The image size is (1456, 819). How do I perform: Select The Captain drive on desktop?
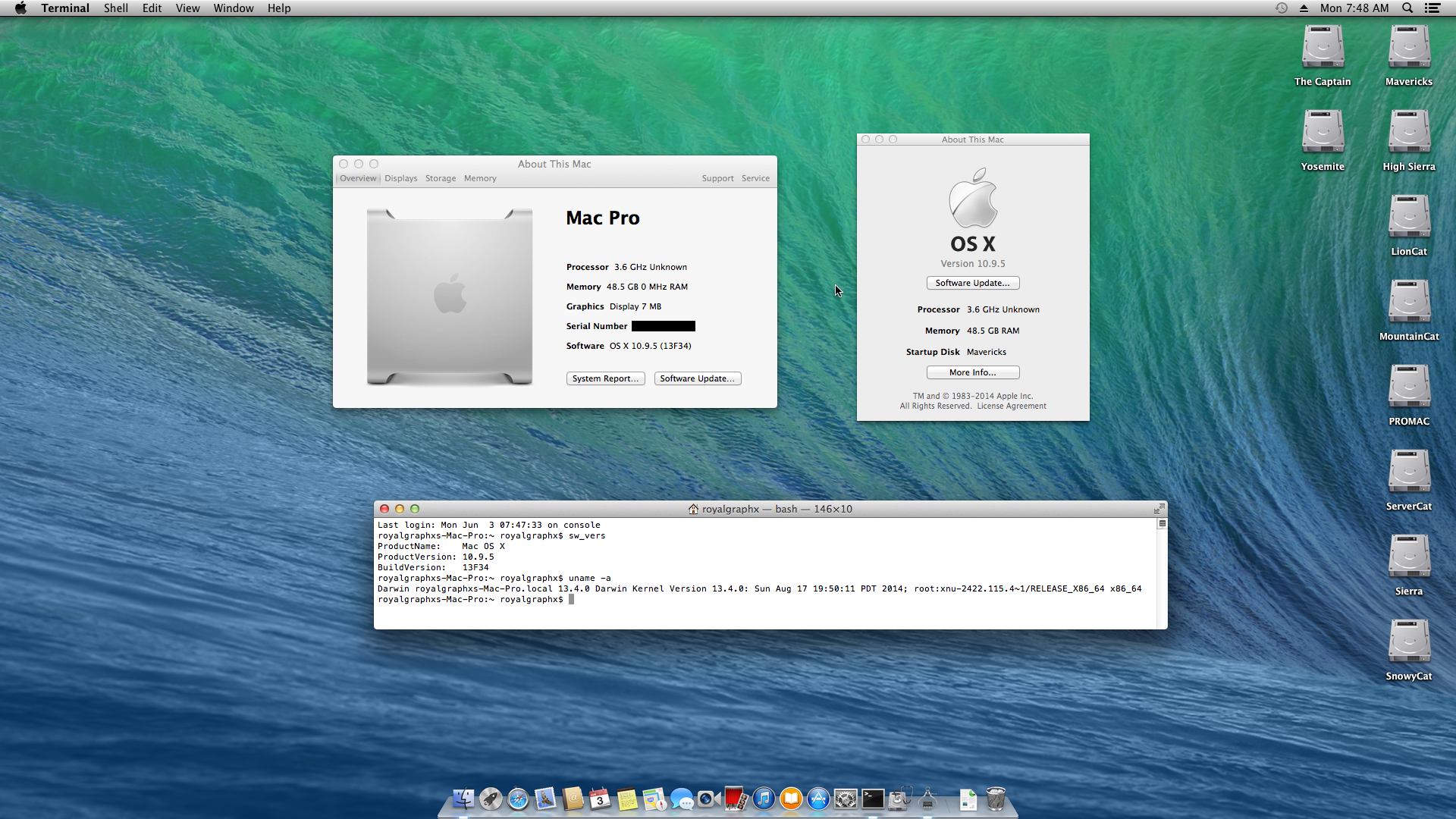click(x=1323, y=47)
